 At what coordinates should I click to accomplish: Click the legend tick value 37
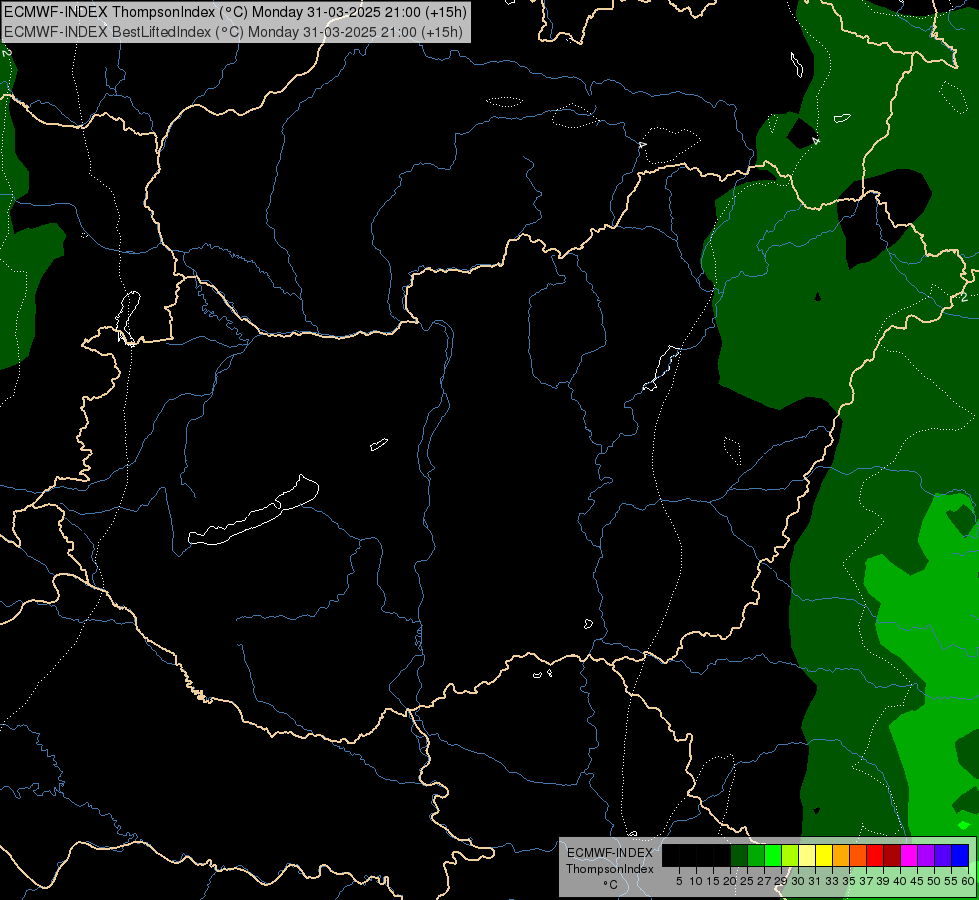(866, 881)
